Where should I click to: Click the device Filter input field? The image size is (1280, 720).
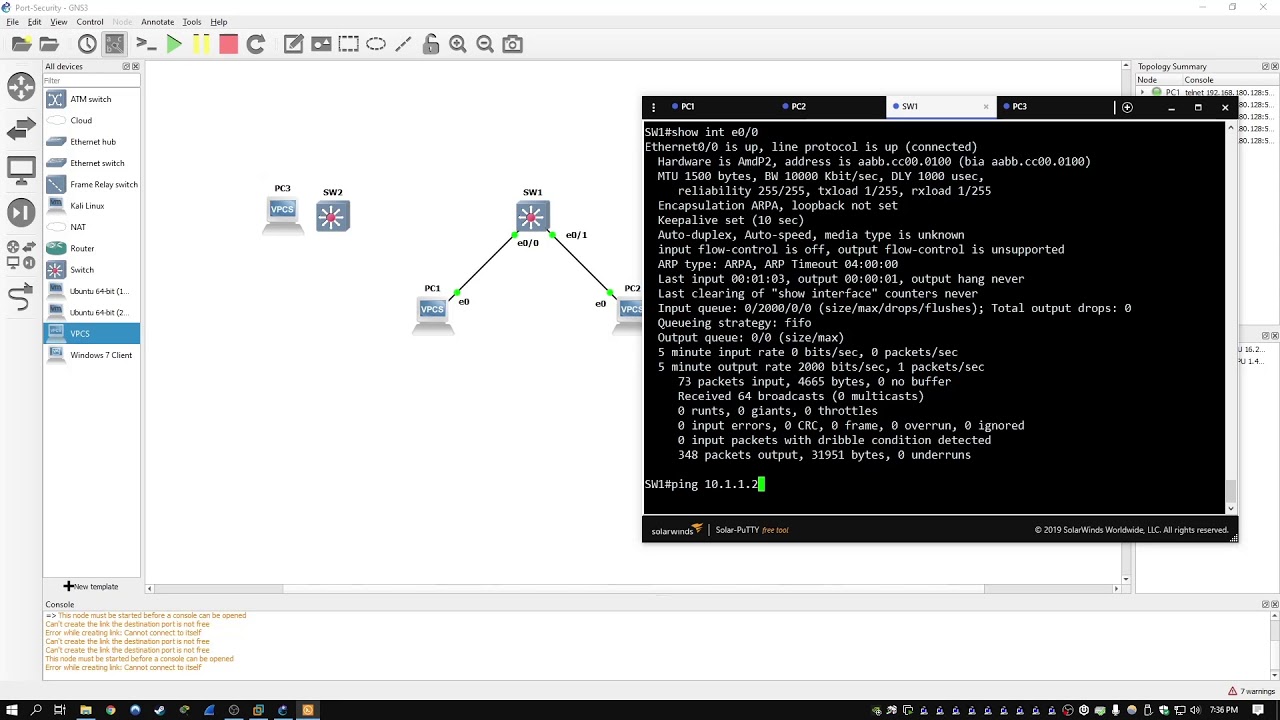coord(91,80)
